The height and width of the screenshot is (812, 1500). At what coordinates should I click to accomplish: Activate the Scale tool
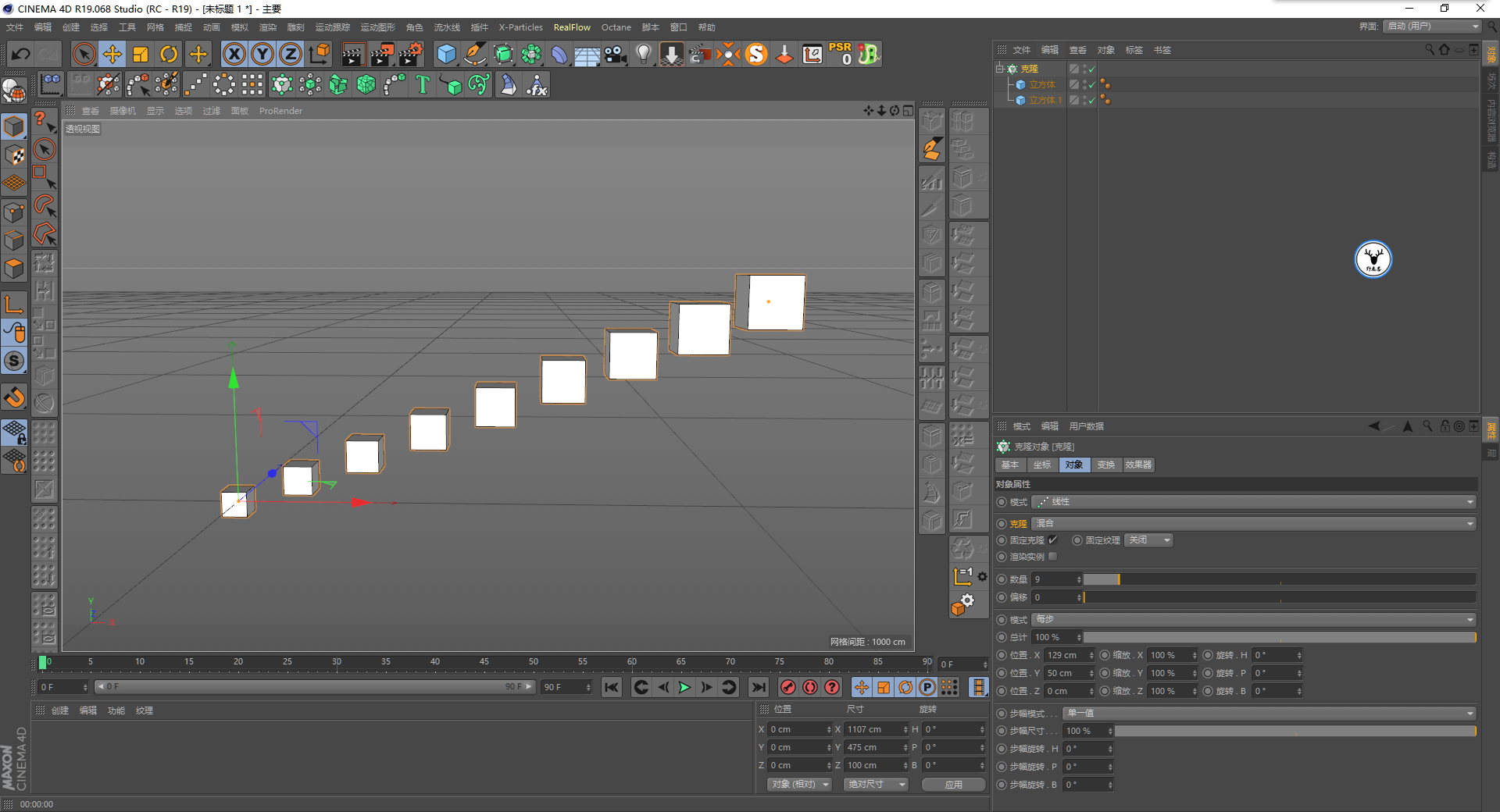click(141, 54)
